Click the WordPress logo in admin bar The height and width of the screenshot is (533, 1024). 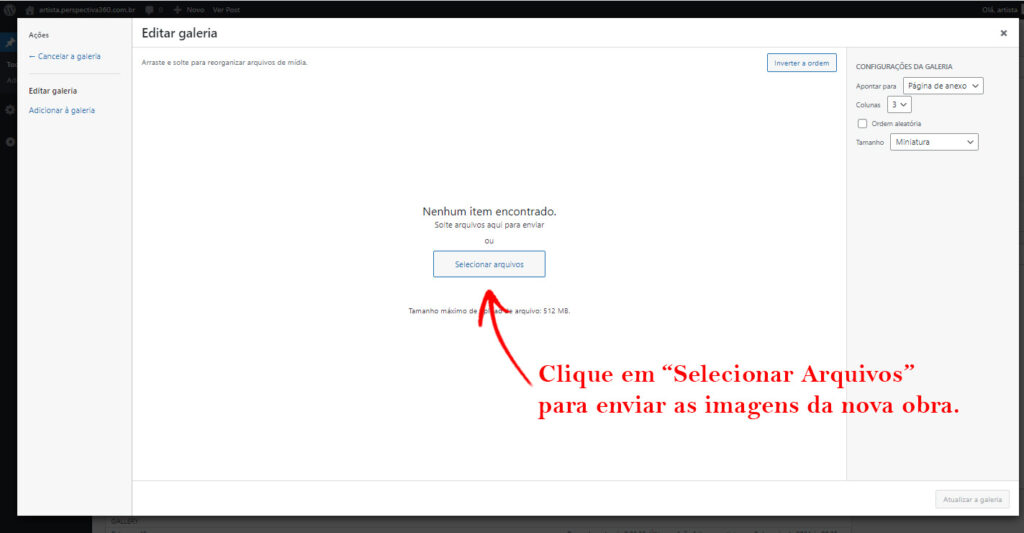(x=10, y=10)
